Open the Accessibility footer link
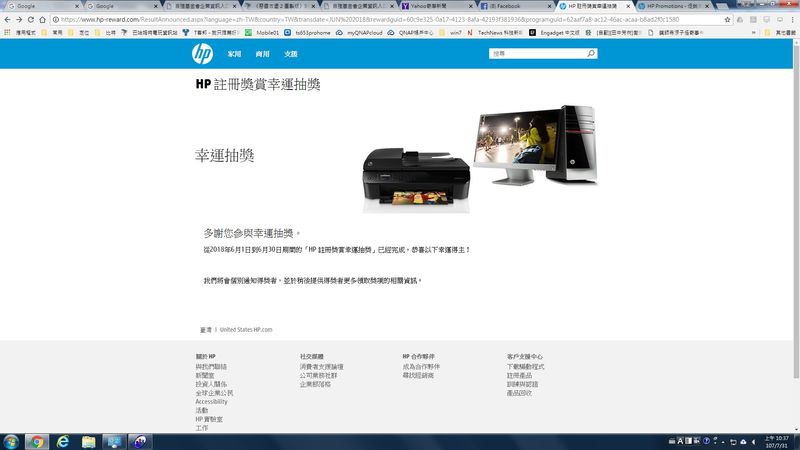The height and width of the screenshot is (450, 800). 211,402
